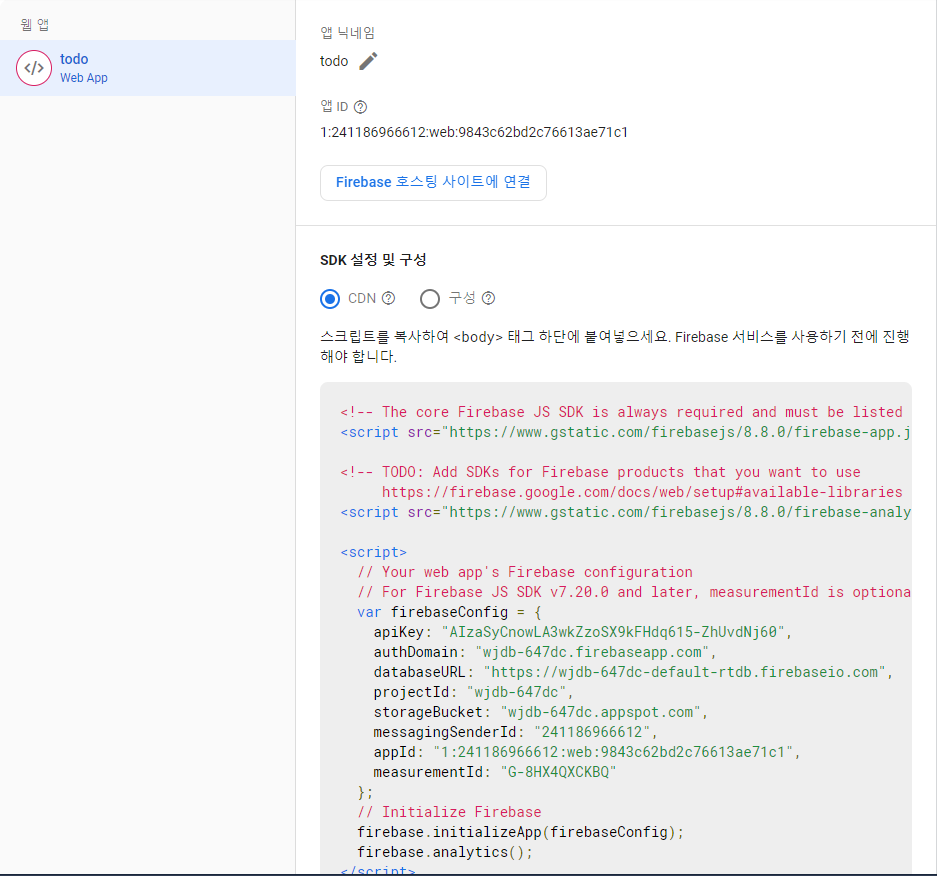Click the script paste instruction paragraph

coord(615,347)
